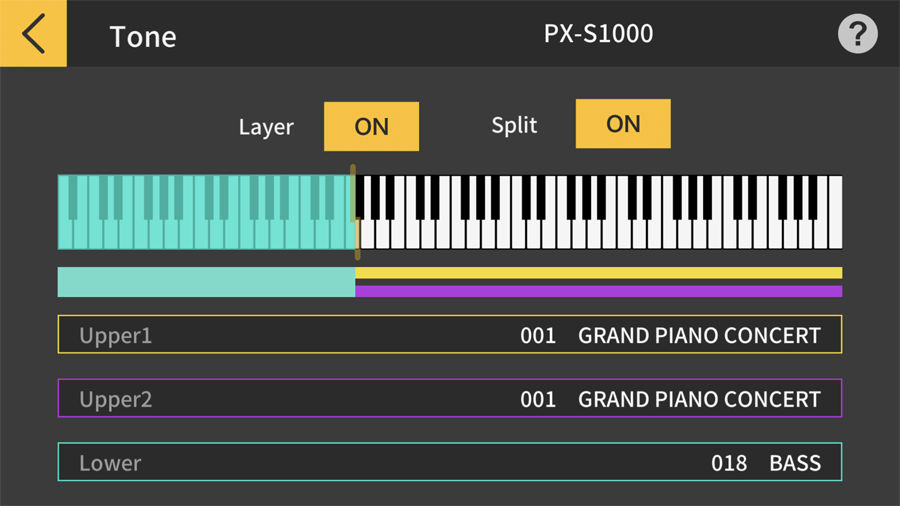Open help with the question mark icon
The width and height of the screenshot is (900, 506).
click(857, 34)
